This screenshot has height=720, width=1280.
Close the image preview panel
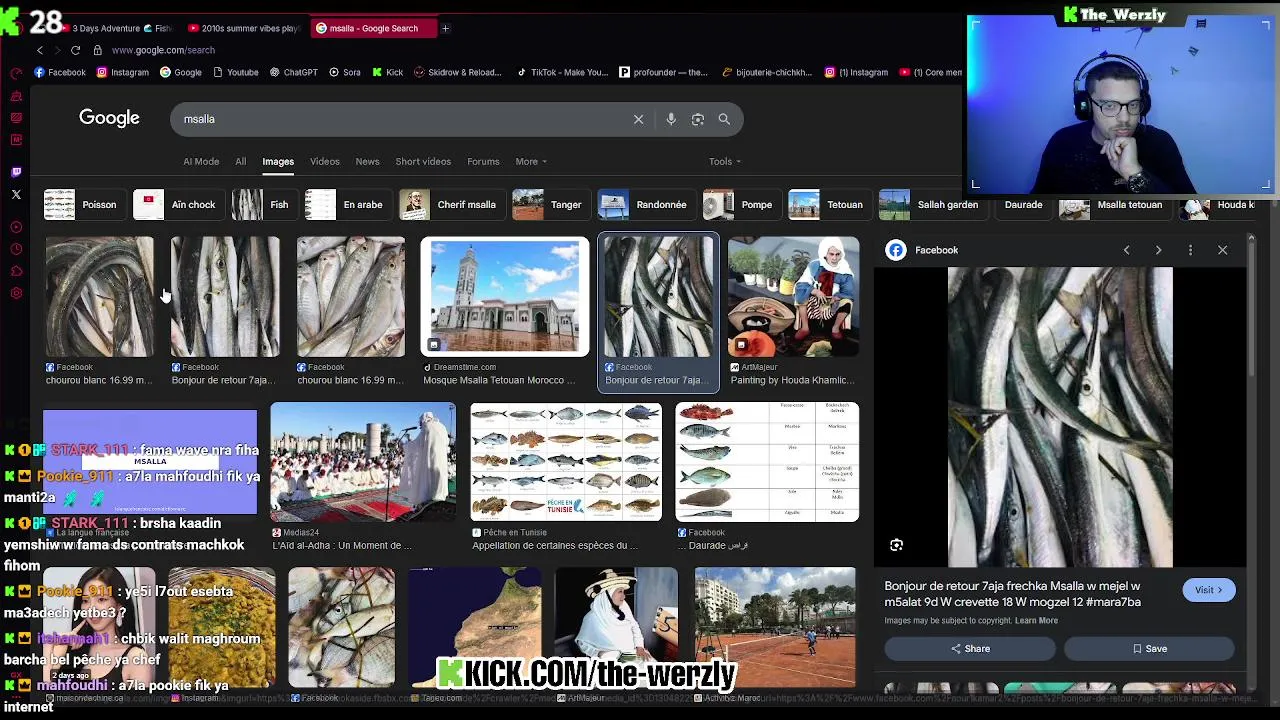1222,250
